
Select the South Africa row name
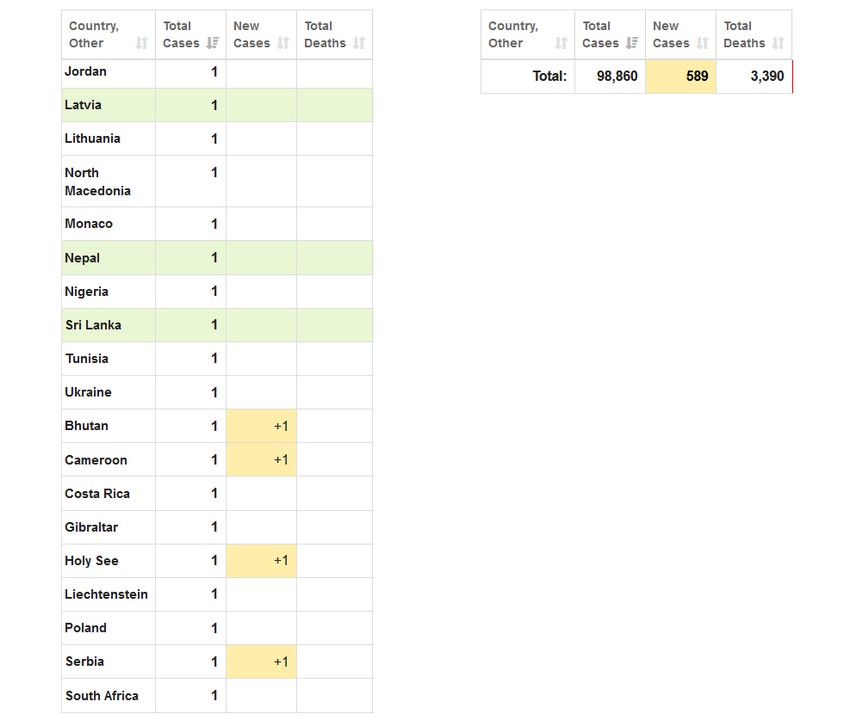coord(102,696)
